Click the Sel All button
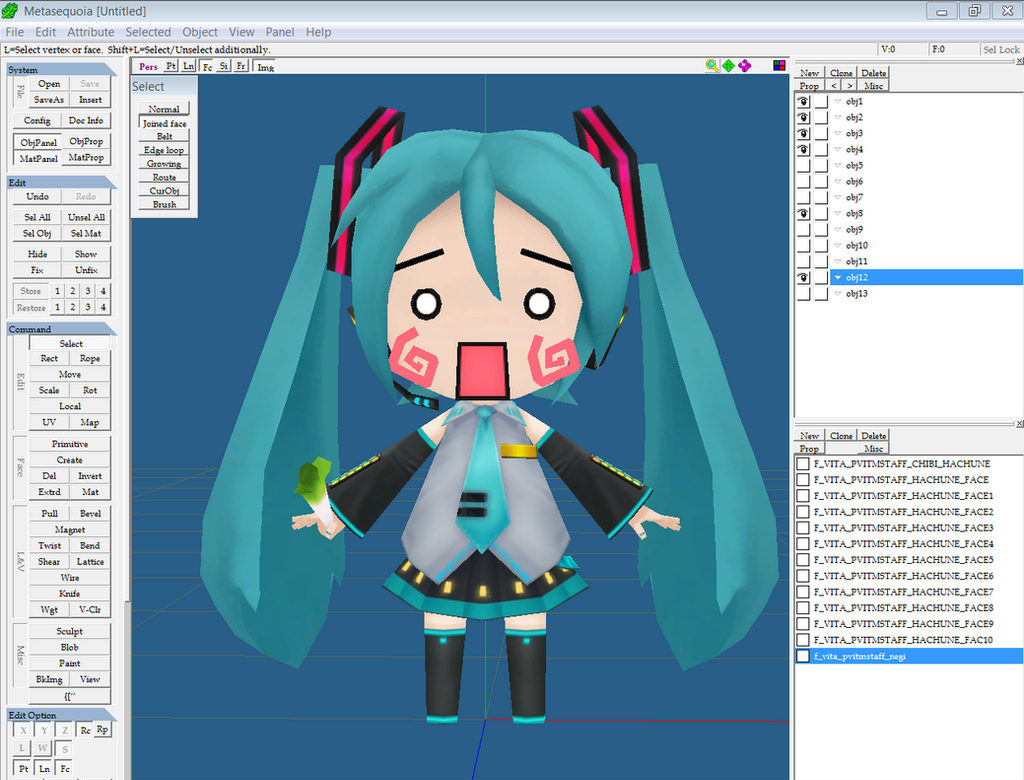Screen dimensions: 1024x780 pos(37,218)
